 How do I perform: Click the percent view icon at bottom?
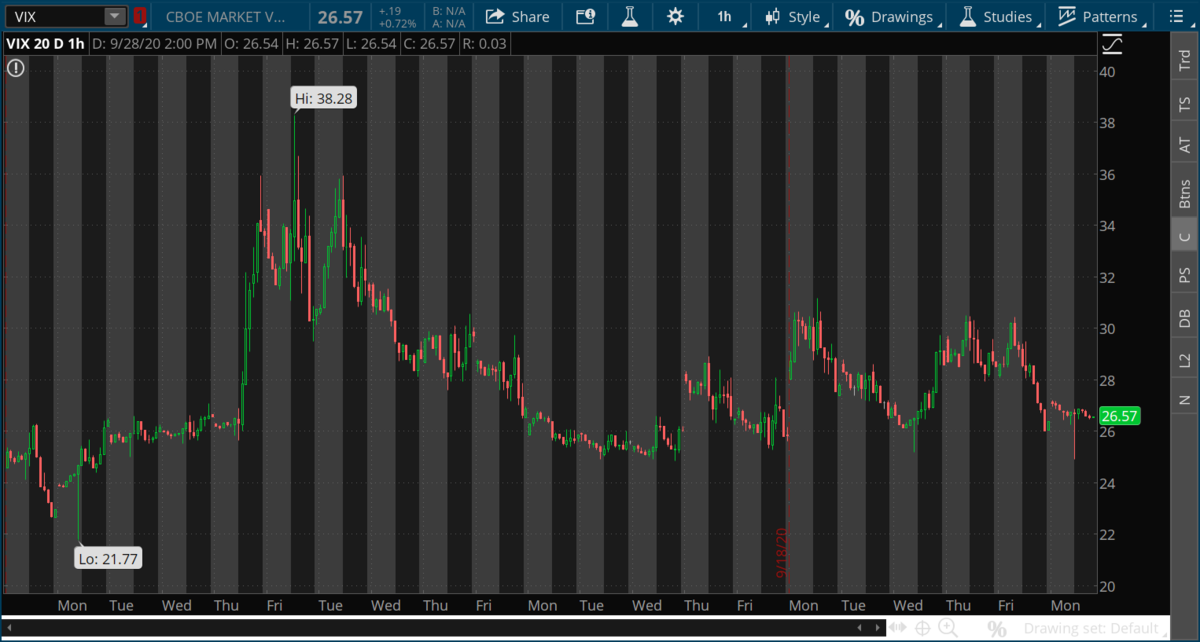click(996, 628)
